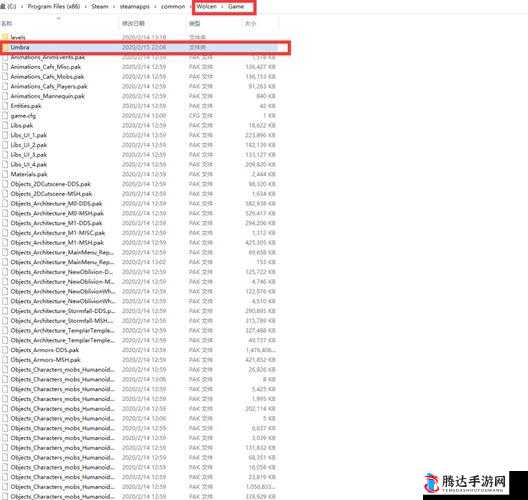528x500 pixels.
Task: Click the Game breadcrumb segment
Action: [x=236, y=6]
